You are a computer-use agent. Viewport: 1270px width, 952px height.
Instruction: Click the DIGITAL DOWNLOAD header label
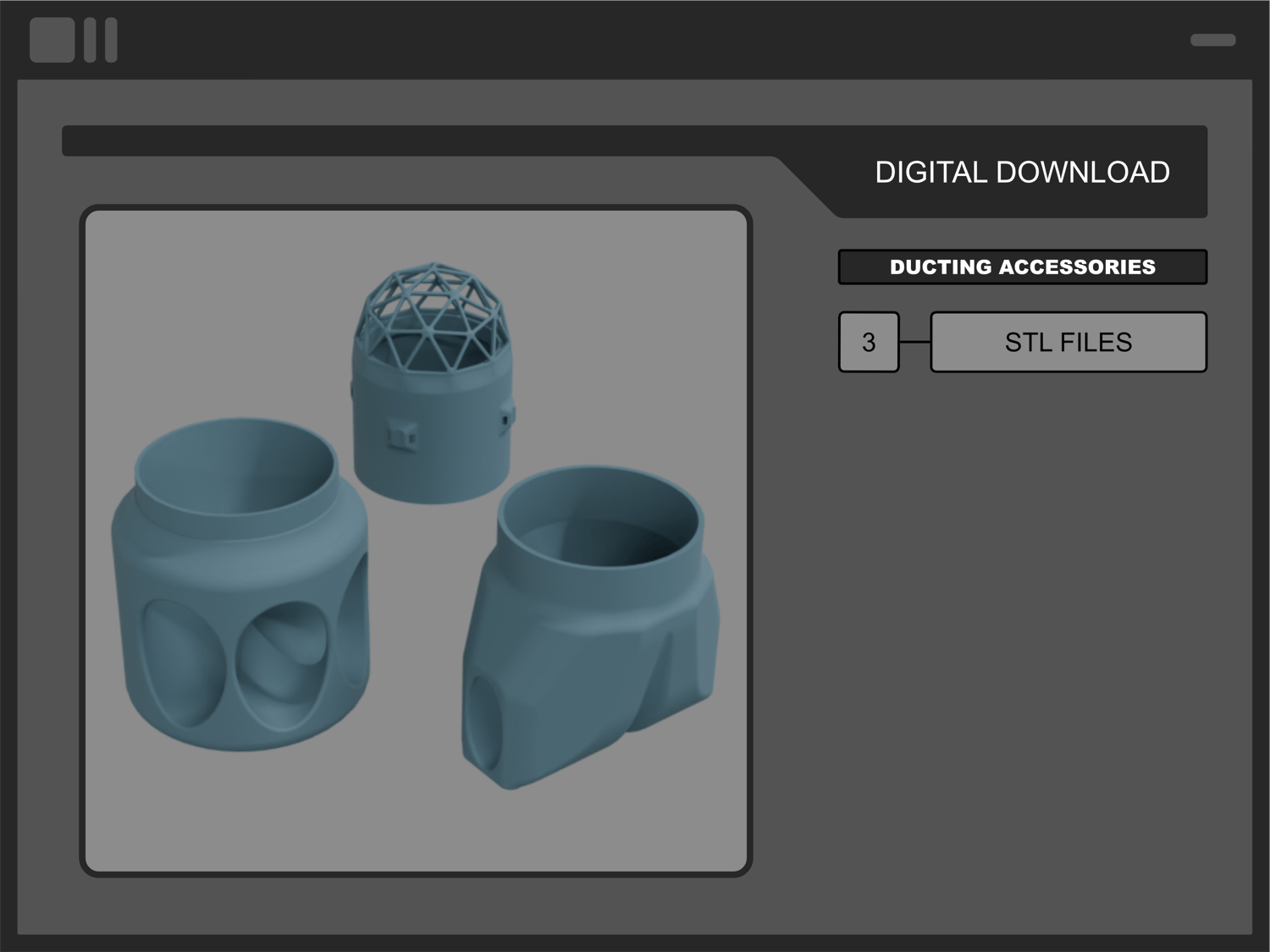1022,173
